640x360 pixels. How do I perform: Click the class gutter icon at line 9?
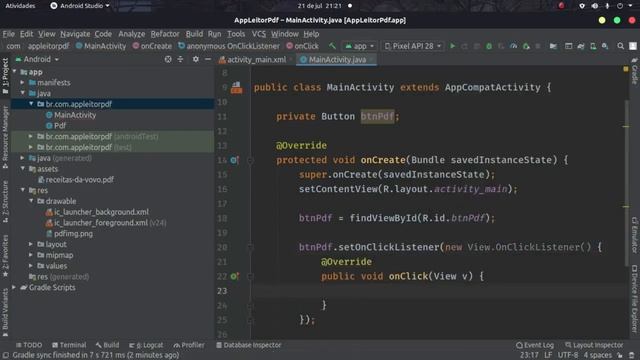tap(236, 87)
